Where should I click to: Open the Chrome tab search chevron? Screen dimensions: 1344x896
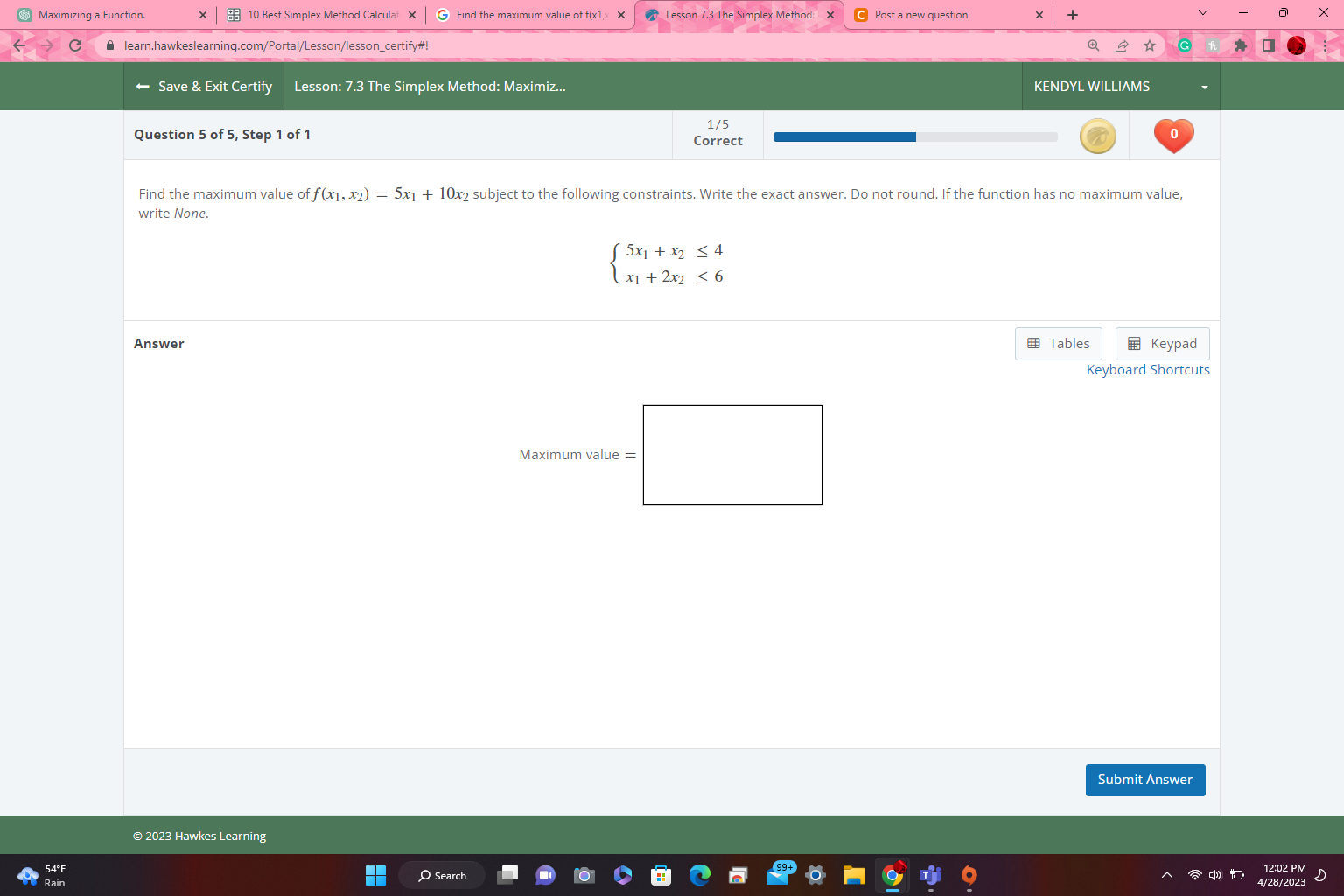[x=1203, y=13]
